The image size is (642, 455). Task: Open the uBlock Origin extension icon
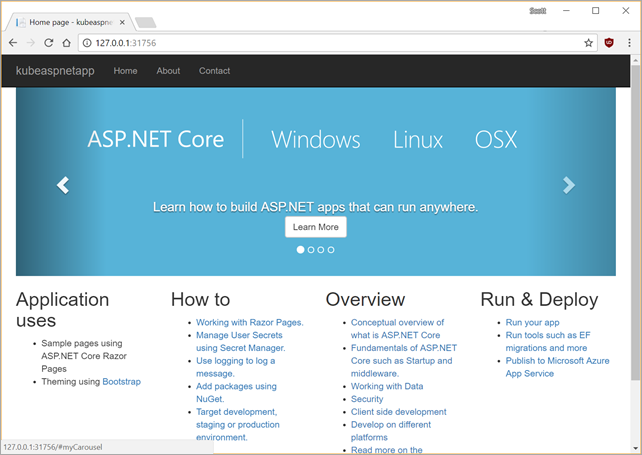tap(609, 43)
